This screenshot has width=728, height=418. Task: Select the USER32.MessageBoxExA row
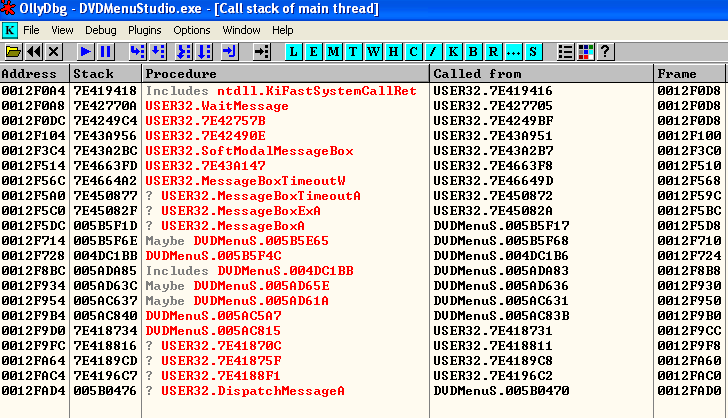(x=241, y=211)
